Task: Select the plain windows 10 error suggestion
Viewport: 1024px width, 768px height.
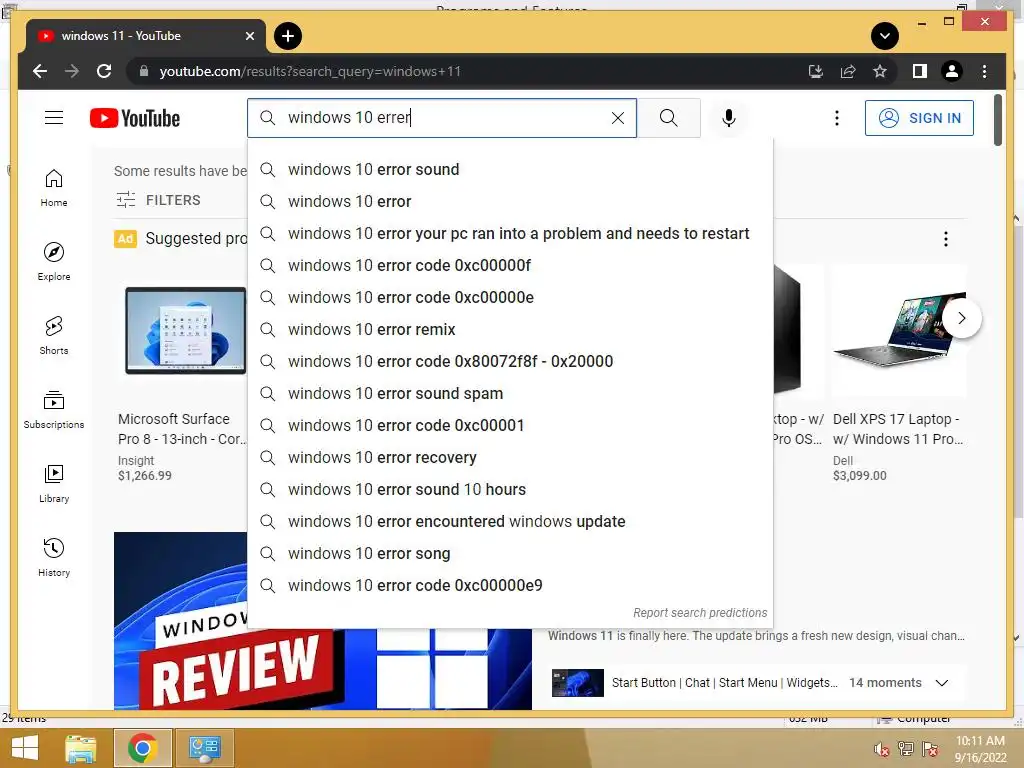Action: [x=511, y=201]
